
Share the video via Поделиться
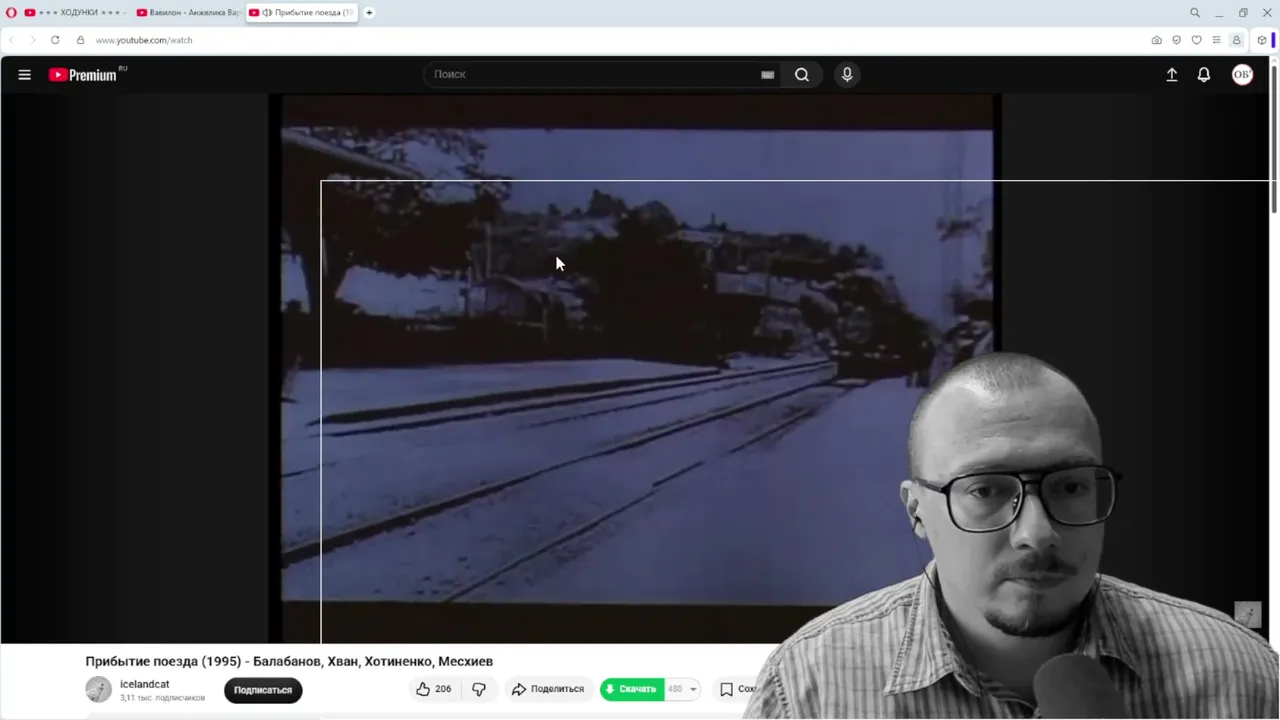(547, 689)
